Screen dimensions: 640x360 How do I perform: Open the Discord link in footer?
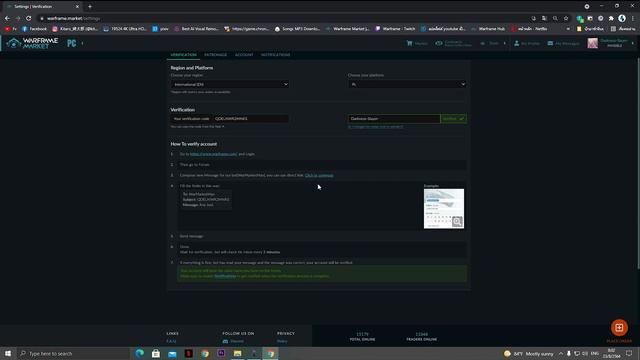click(x=233, y=341)
